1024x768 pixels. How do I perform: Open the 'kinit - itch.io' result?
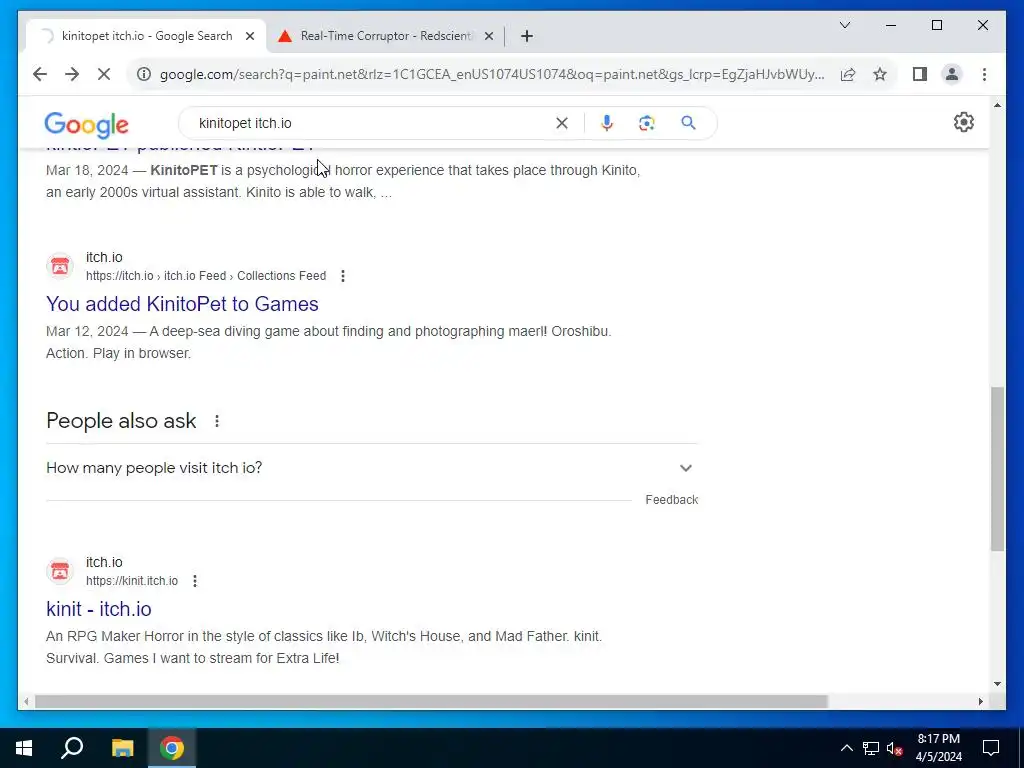[99, 609]
